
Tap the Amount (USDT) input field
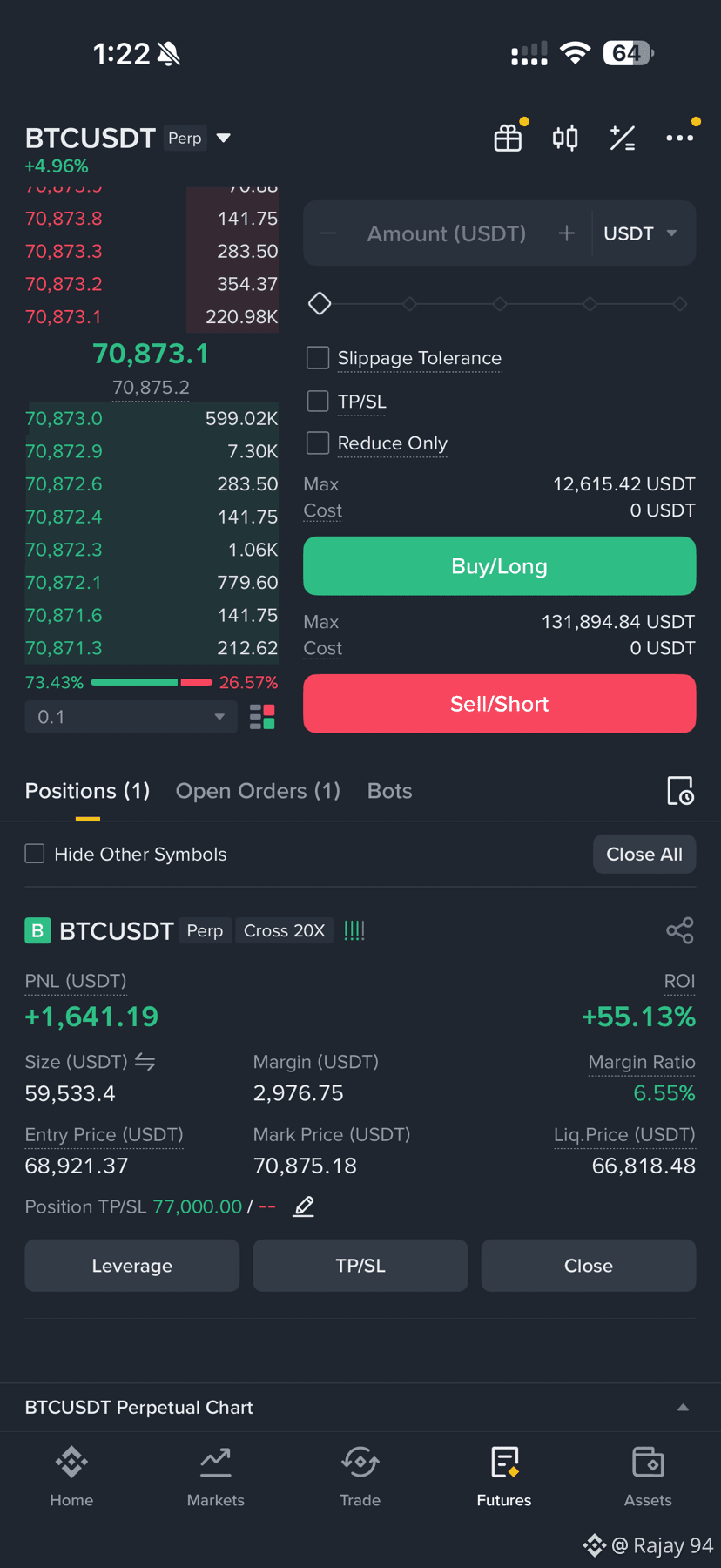click(x=447, y=233)
